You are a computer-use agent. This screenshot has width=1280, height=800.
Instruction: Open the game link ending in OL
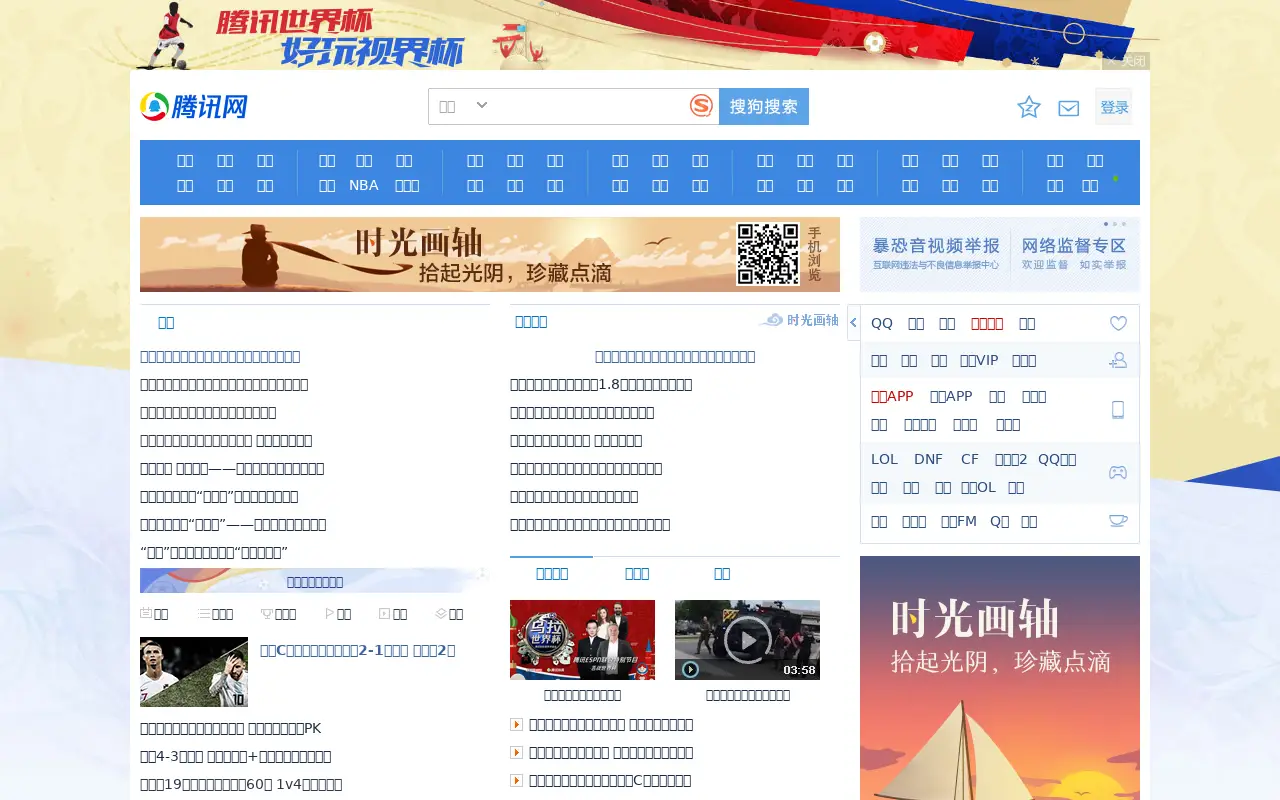pos(978,487)
